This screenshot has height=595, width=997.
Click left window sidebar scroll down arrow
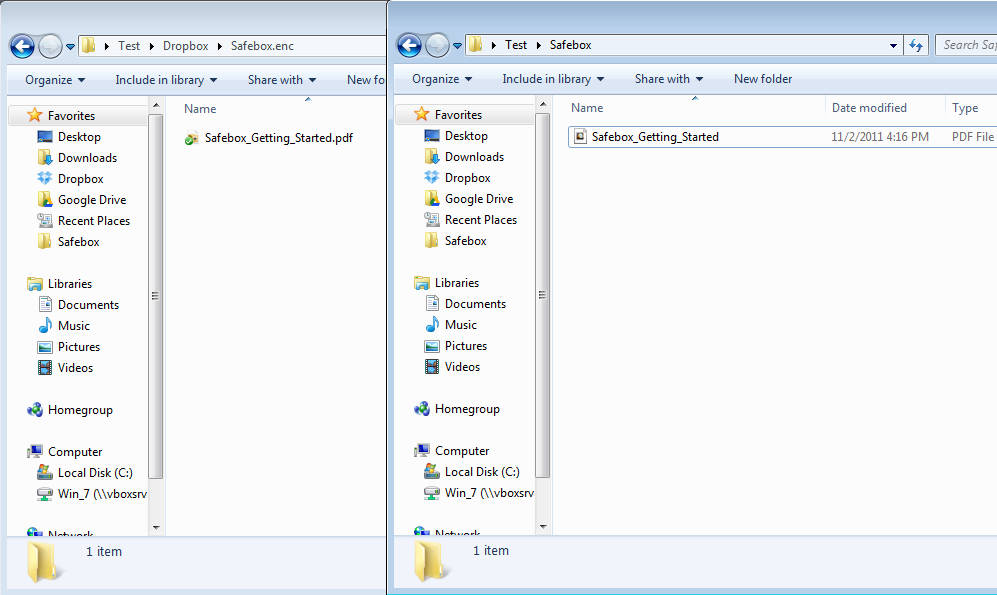tap(156, 527)
